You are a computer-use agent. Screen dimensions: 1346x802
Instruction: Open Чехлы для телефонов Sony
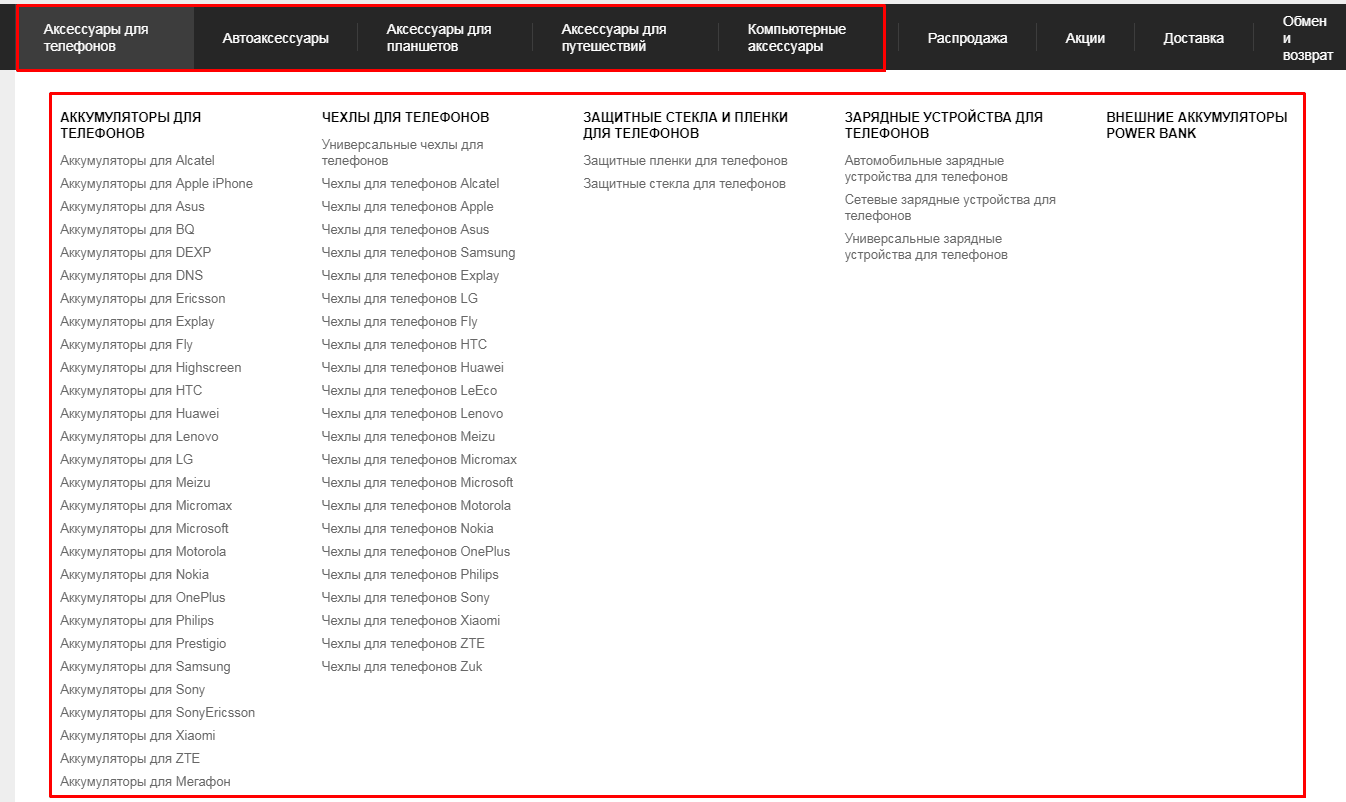[x=406, y=597]
